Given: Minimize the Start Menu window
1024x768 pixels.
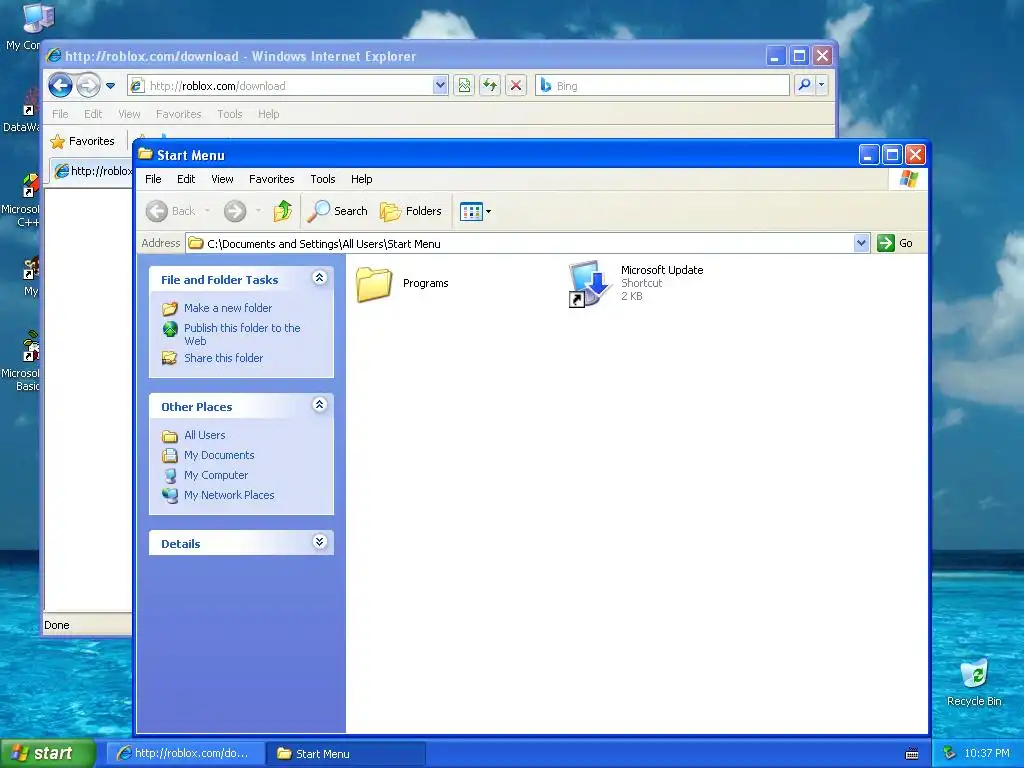Looking at the screenshot, I should (868, 155).
